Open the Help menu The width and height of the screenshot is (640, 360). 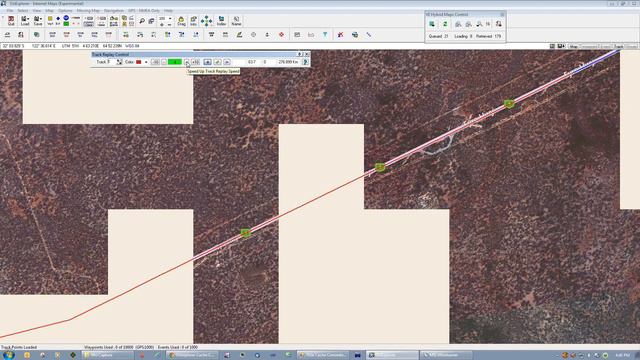pyautogui.click(x=168, y=11)
